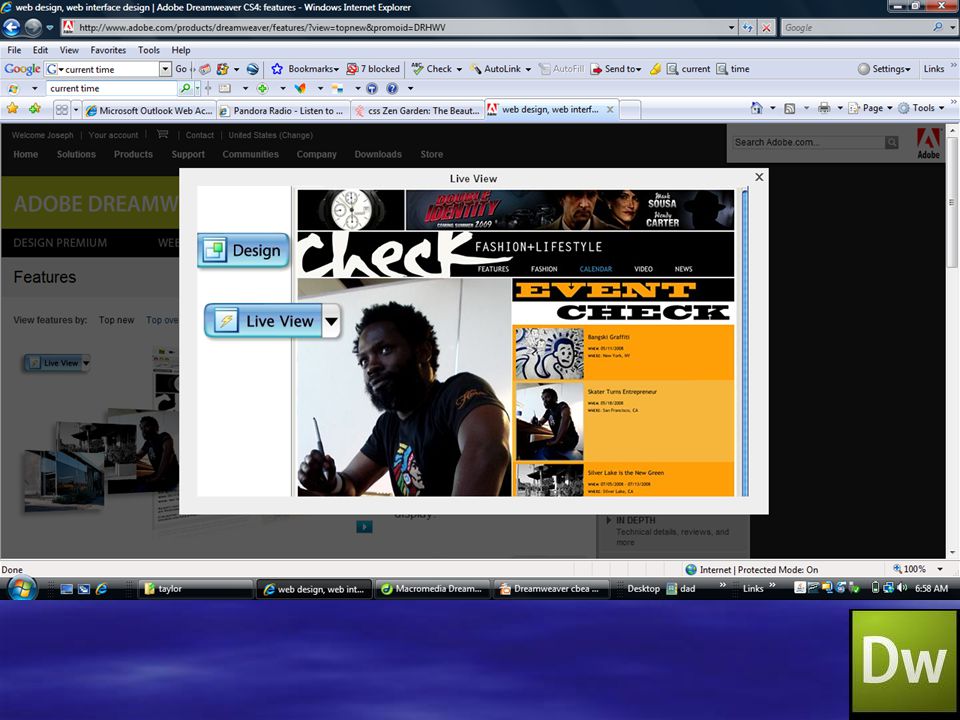Click the Windows Start orb
This screenshot has height=720, width=960.
pos(22,588)
